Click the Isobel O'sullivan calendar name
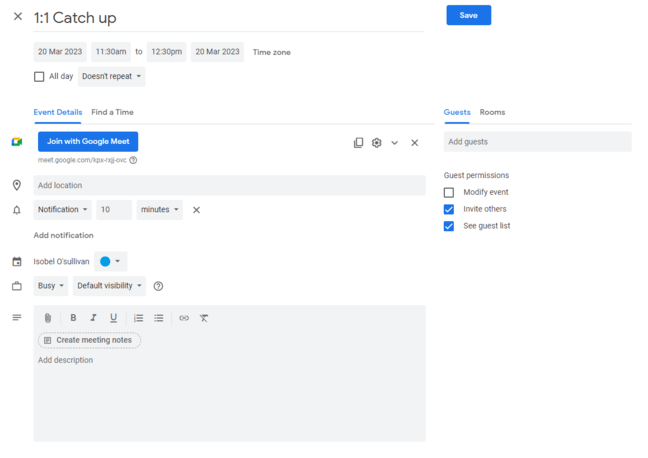 point(62,262)
